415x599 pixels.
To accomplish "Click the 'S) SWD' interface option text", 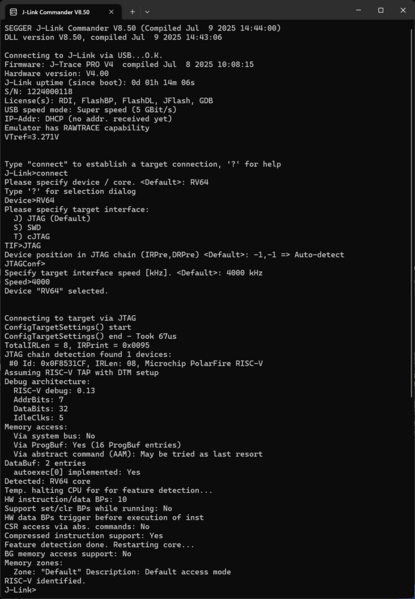I will pyautogui.click(x=27, y=227).
